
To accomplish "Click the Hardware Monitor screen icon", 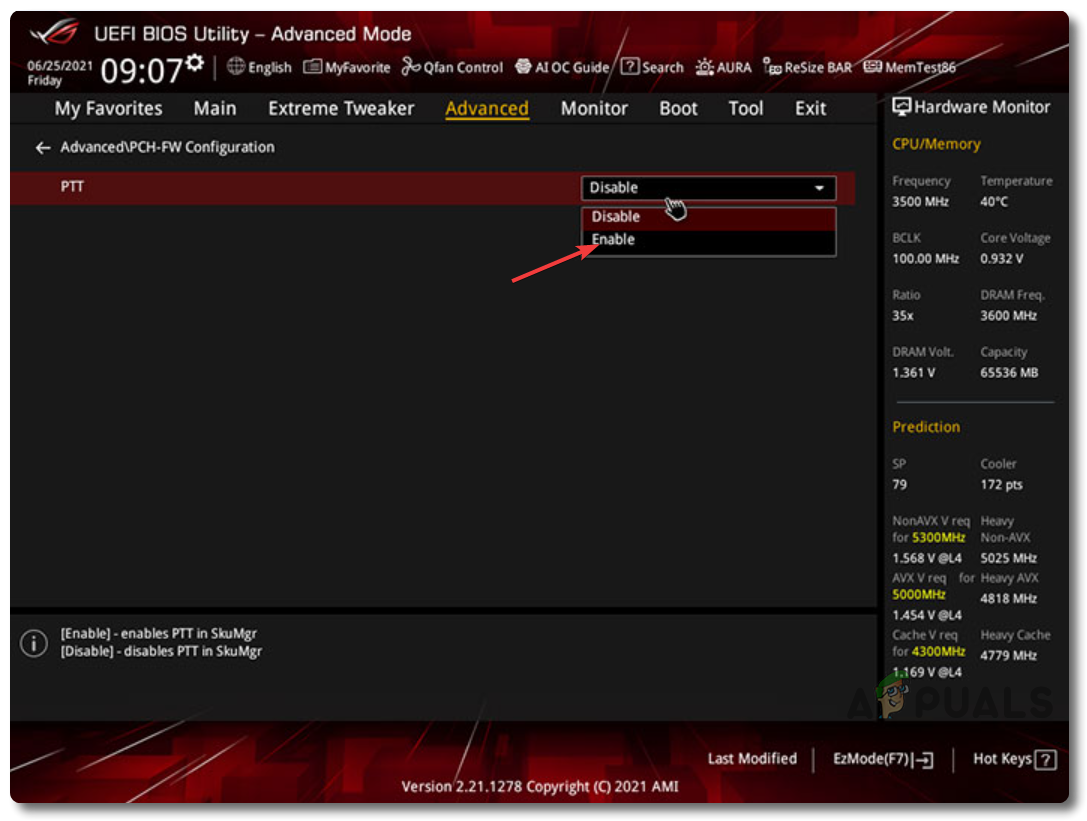I will [901, 107].
